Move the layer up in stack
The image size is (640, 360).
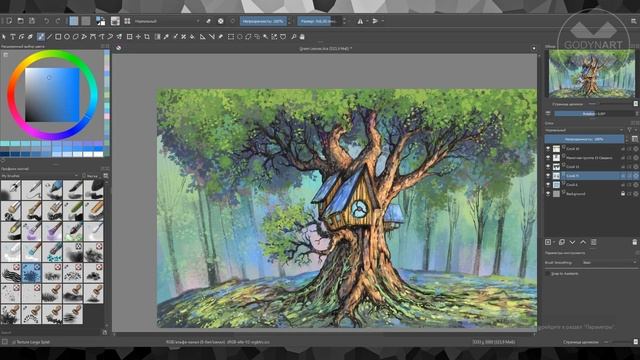[583, 242]
